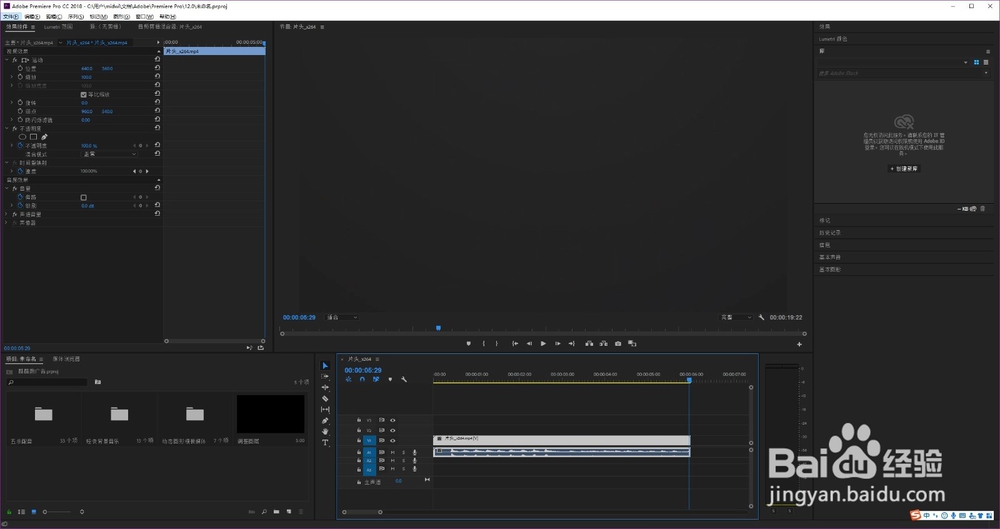This screenshot has width=1000, height=529.
Task: Toggle V1 track output eye
Action: tap(392, 440)
